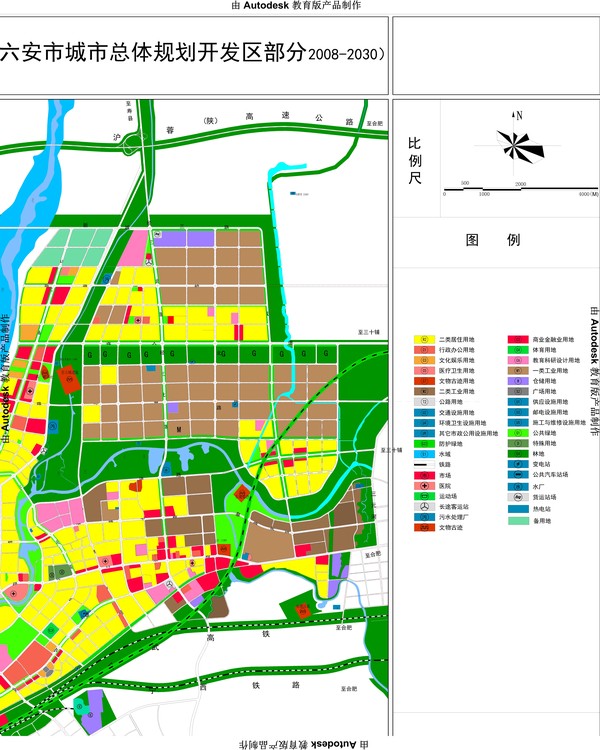Click the 图例 legend heading
This screenshot has width=600, height=750.
(x=493, y=240)
